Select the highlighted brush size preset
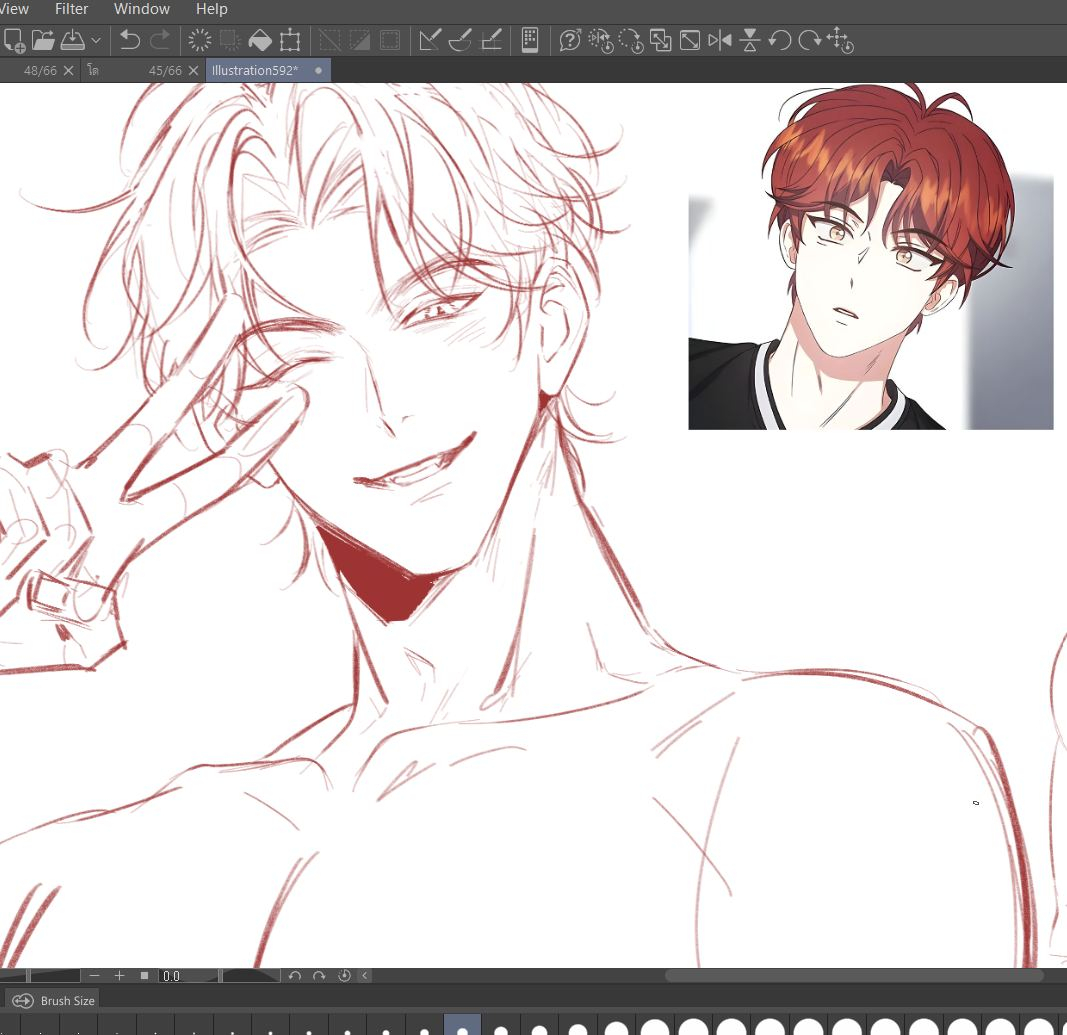The width and height of the screenshot is (1067, 1035). [x=462, y=1026]
